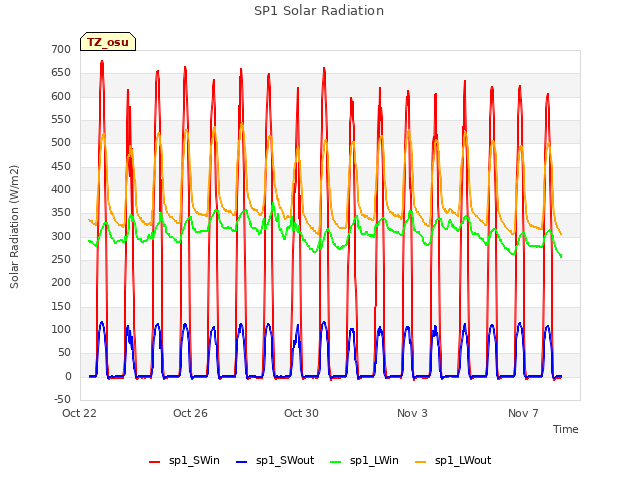This screenshot has width=640, height=480.
Task: Click the 650 y-axis tick label
Action: 61,73
